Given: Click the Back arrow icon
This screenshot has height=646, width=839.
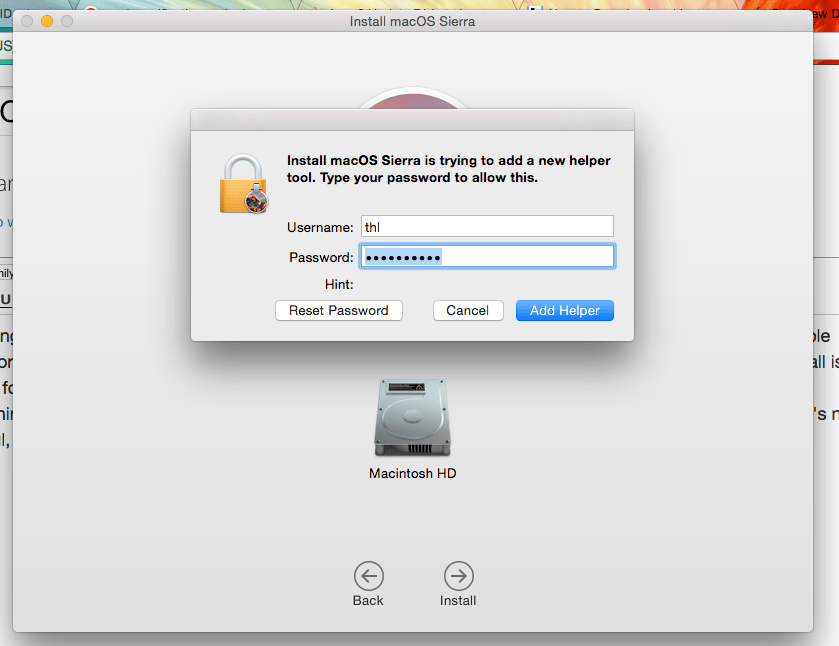Looking at the screenshot, I should pos(368,576).
